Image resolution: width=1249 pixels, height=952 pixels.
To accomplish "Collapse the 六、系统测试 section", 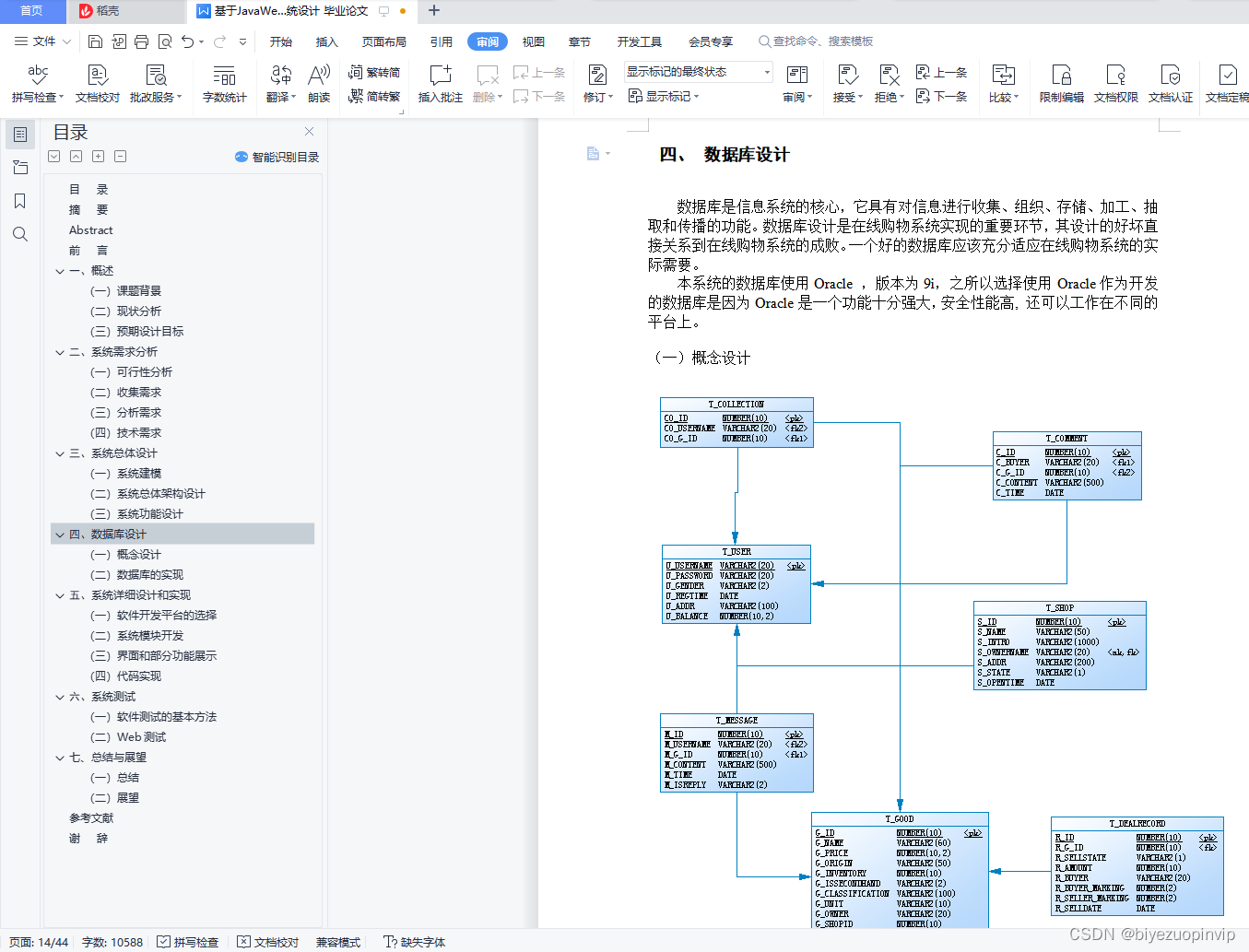I will pyautogui.click(x=60, y=697).
